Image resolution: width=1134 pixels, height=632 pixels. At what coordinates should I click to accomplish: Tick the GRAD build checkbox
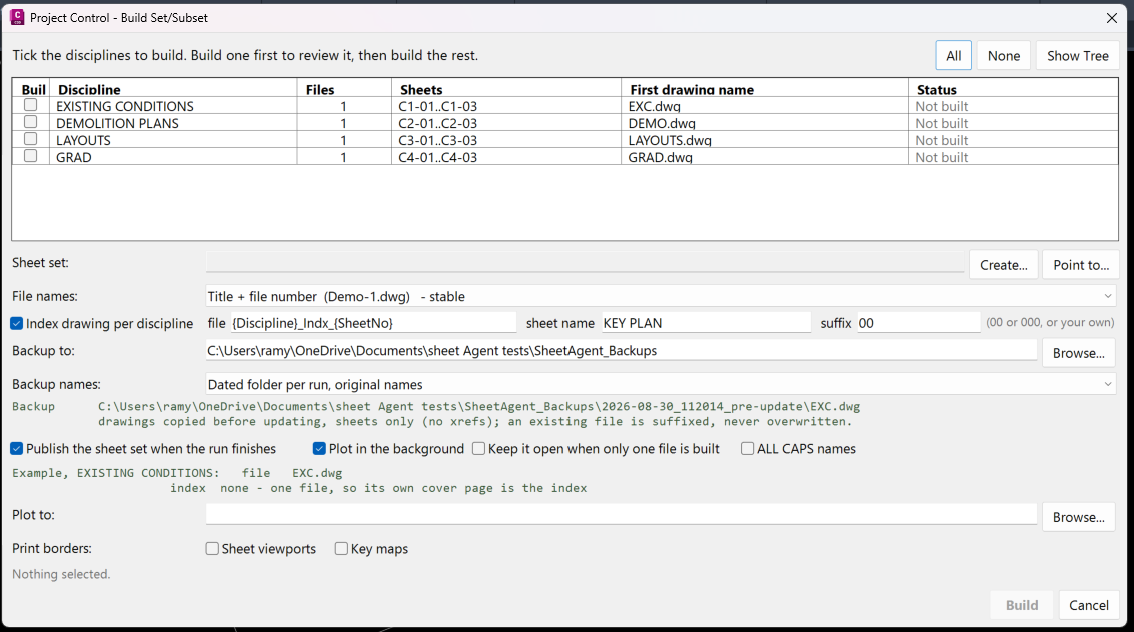pos(30,156)
